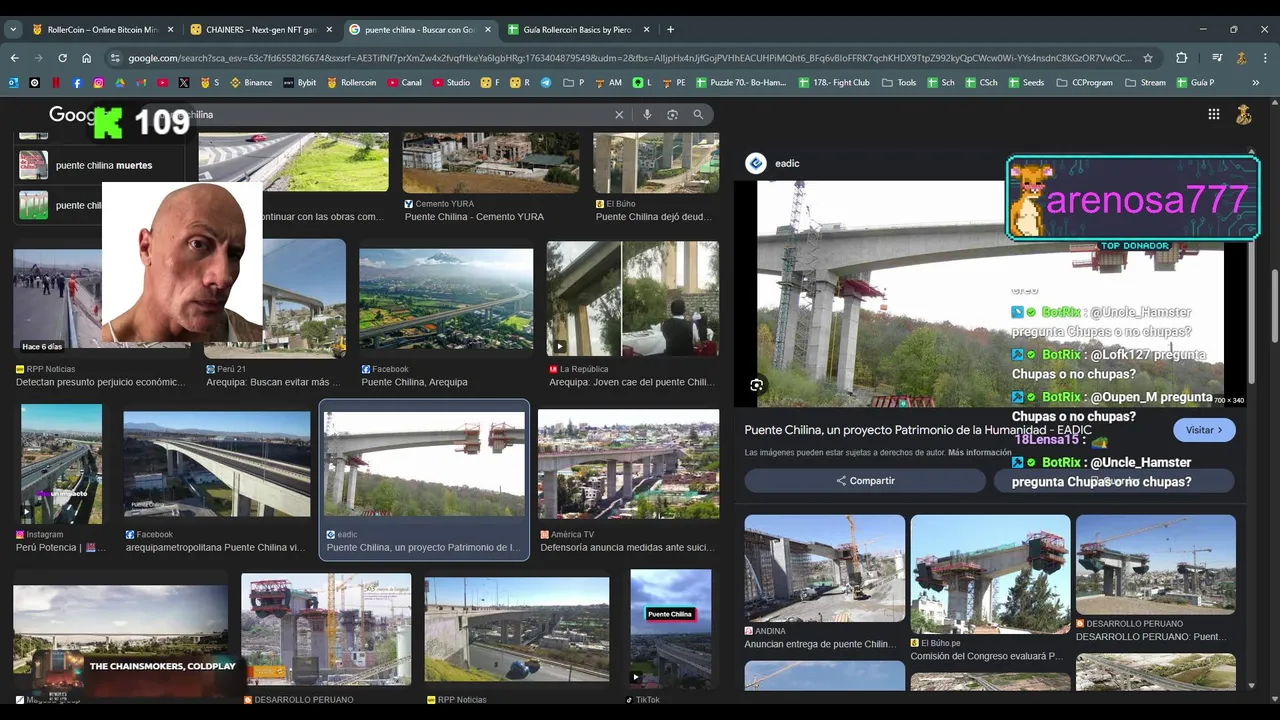Open the P bookmark folder

point(573,83)
